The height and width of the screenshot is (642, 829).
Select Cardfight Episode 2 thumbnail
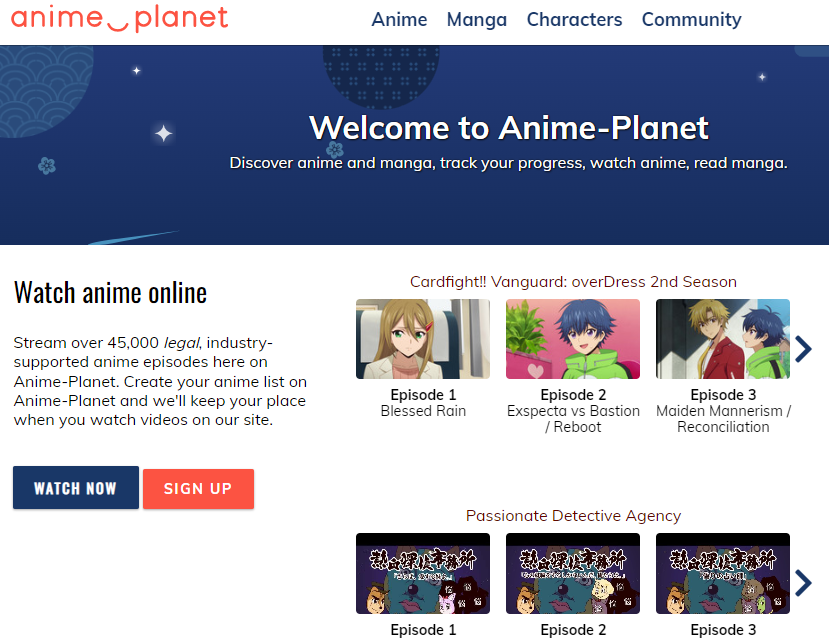tap(573, 339)
